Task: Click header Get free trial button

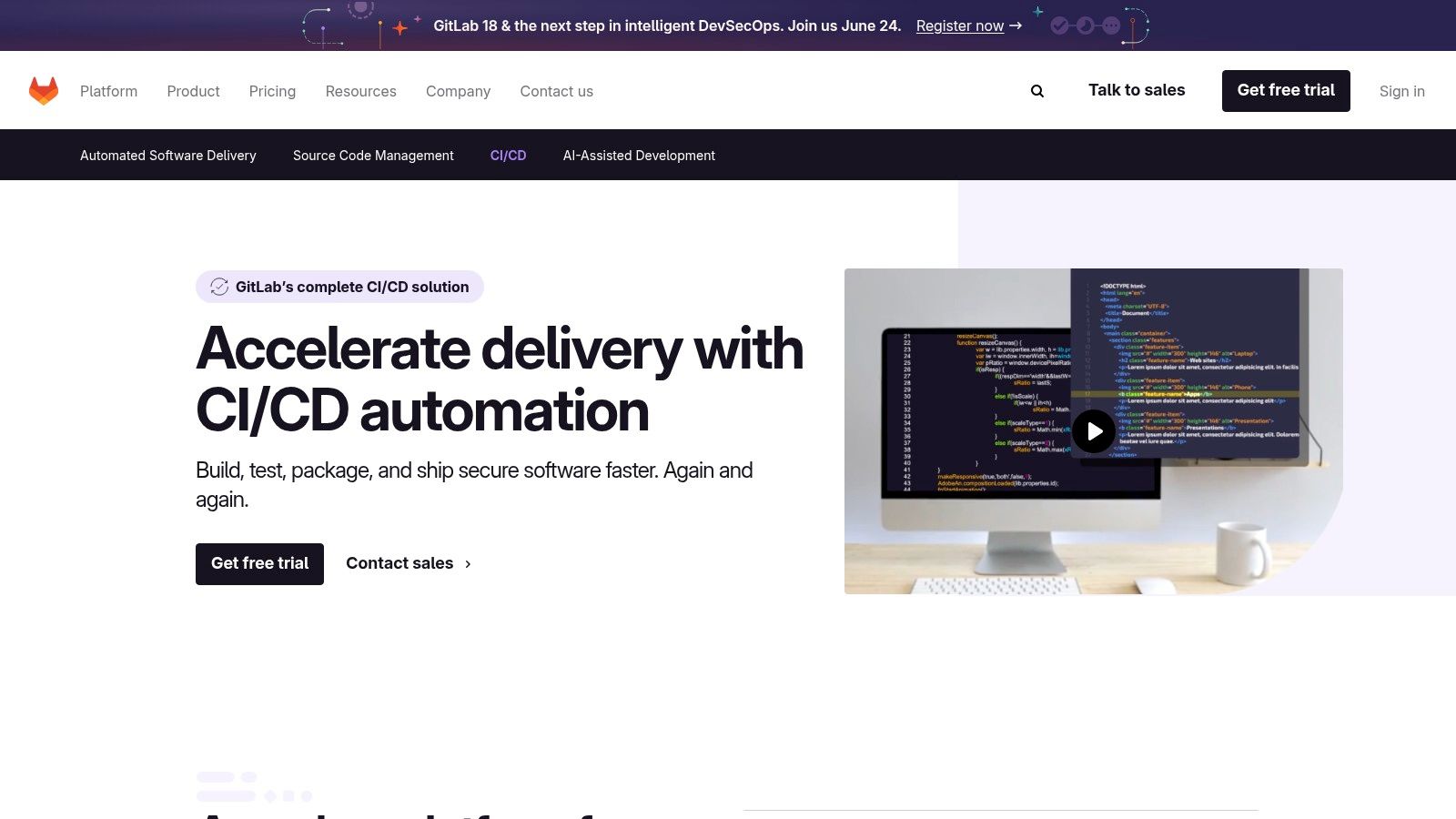Action: point(1286,91)
